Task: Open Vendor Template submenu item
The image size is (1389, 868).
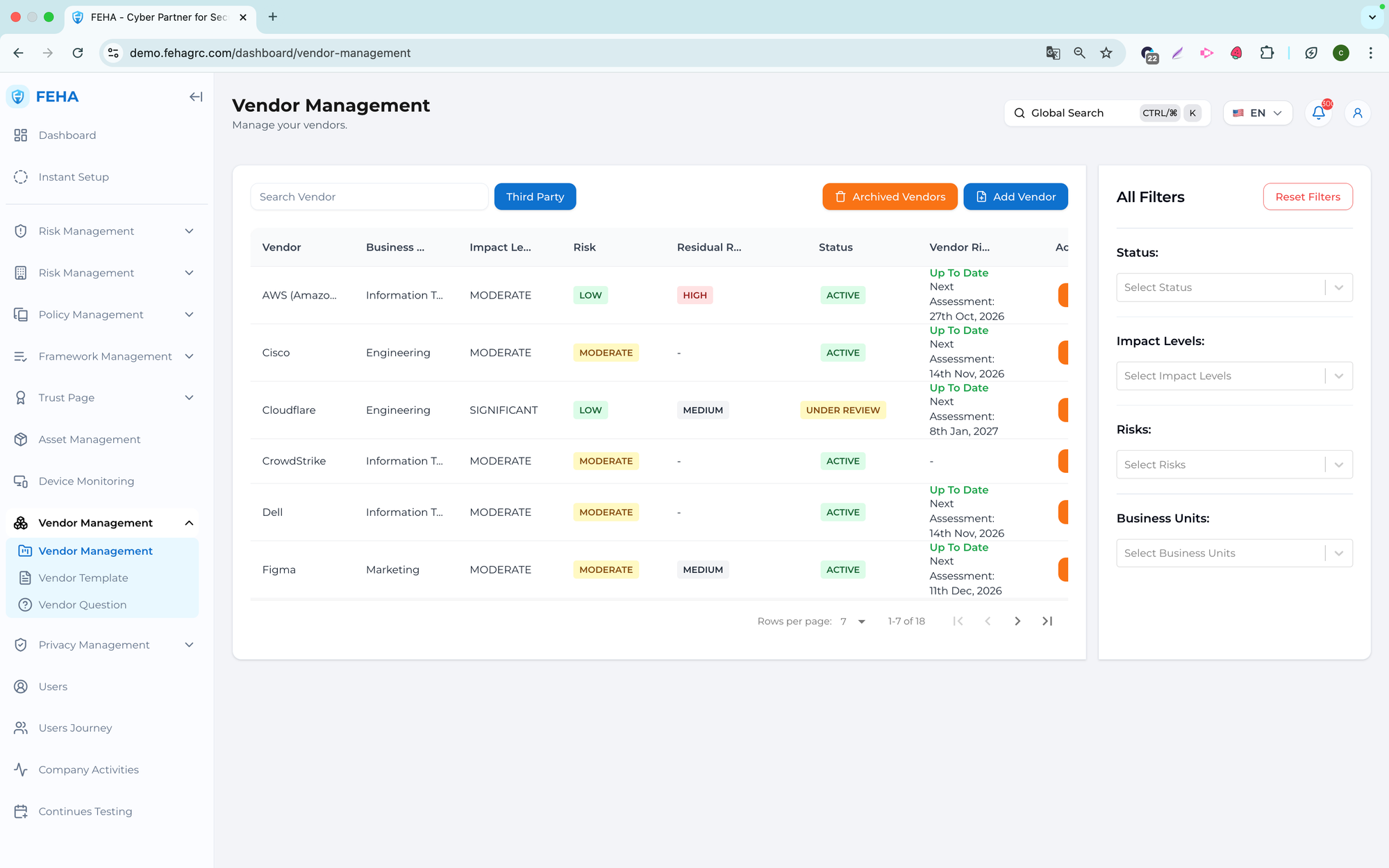Action: [83, 578]
